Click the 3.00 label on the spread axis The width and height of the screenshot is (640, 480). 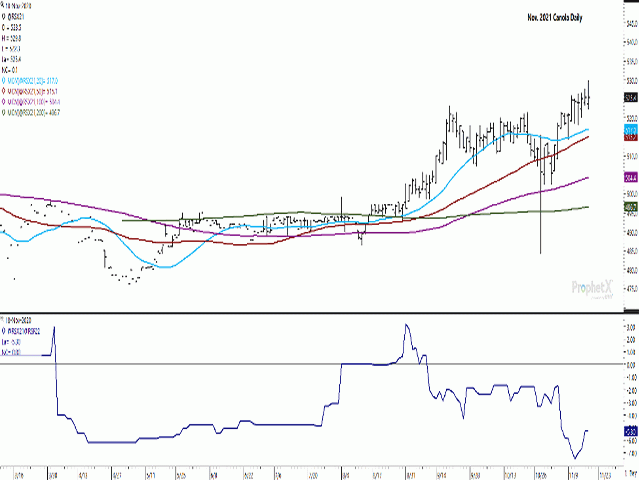click(631, 327)
